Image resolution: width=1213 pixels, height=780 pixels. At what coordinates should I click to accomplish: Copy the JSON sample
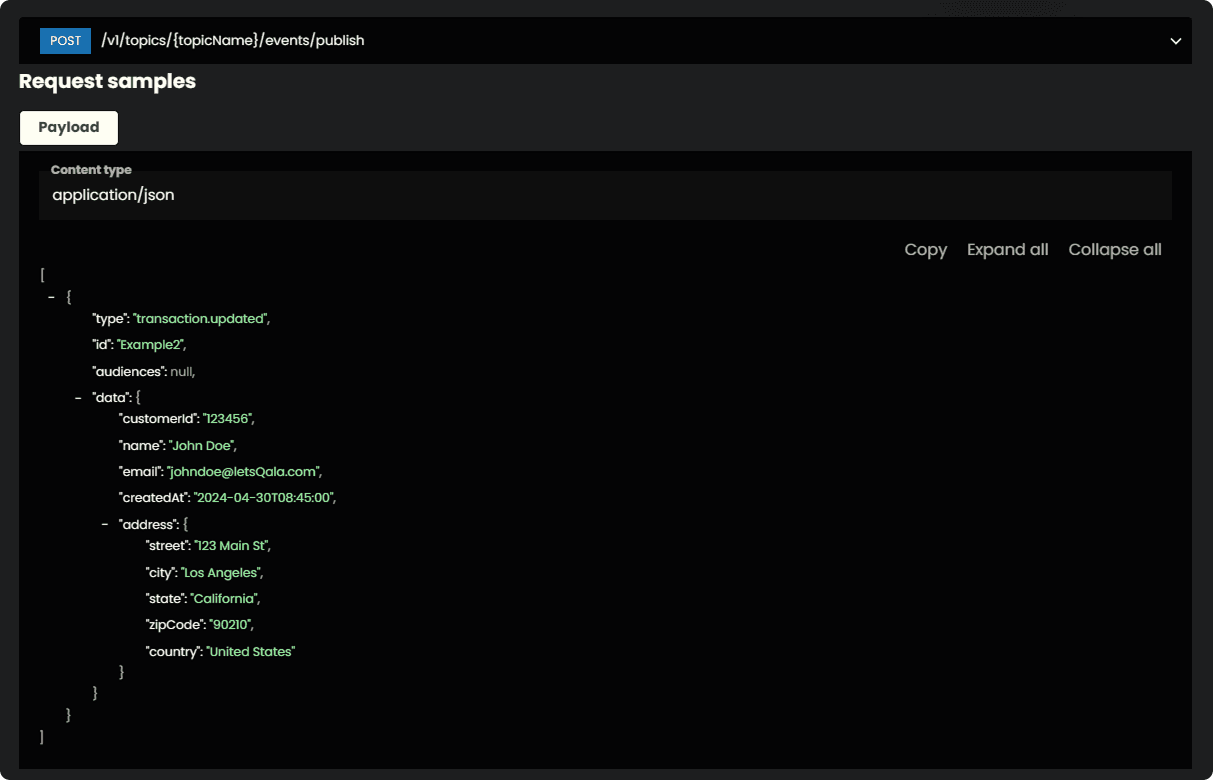coord(925,250)
